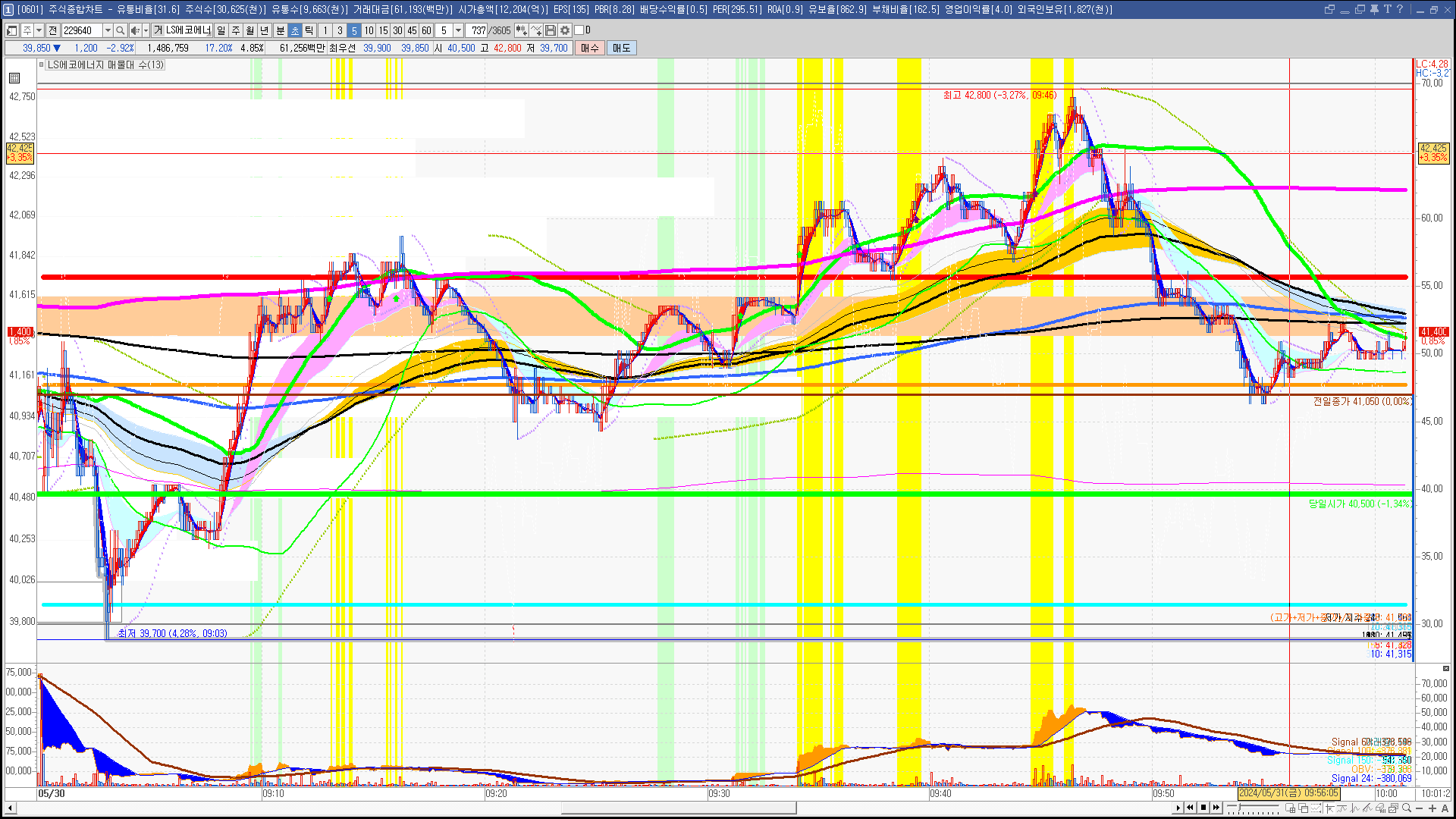Select the 일 (daily) period tab
Image resolution: width=1456 pixels, height=819 pixels.
pyautogui.click(x=221, y=30)
